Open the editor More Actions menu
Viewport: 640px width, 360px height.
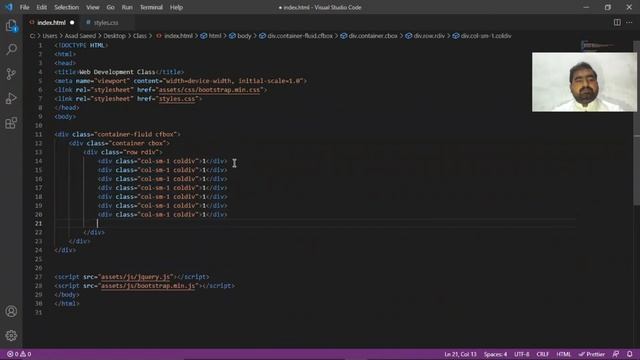(x=629, y=22)
